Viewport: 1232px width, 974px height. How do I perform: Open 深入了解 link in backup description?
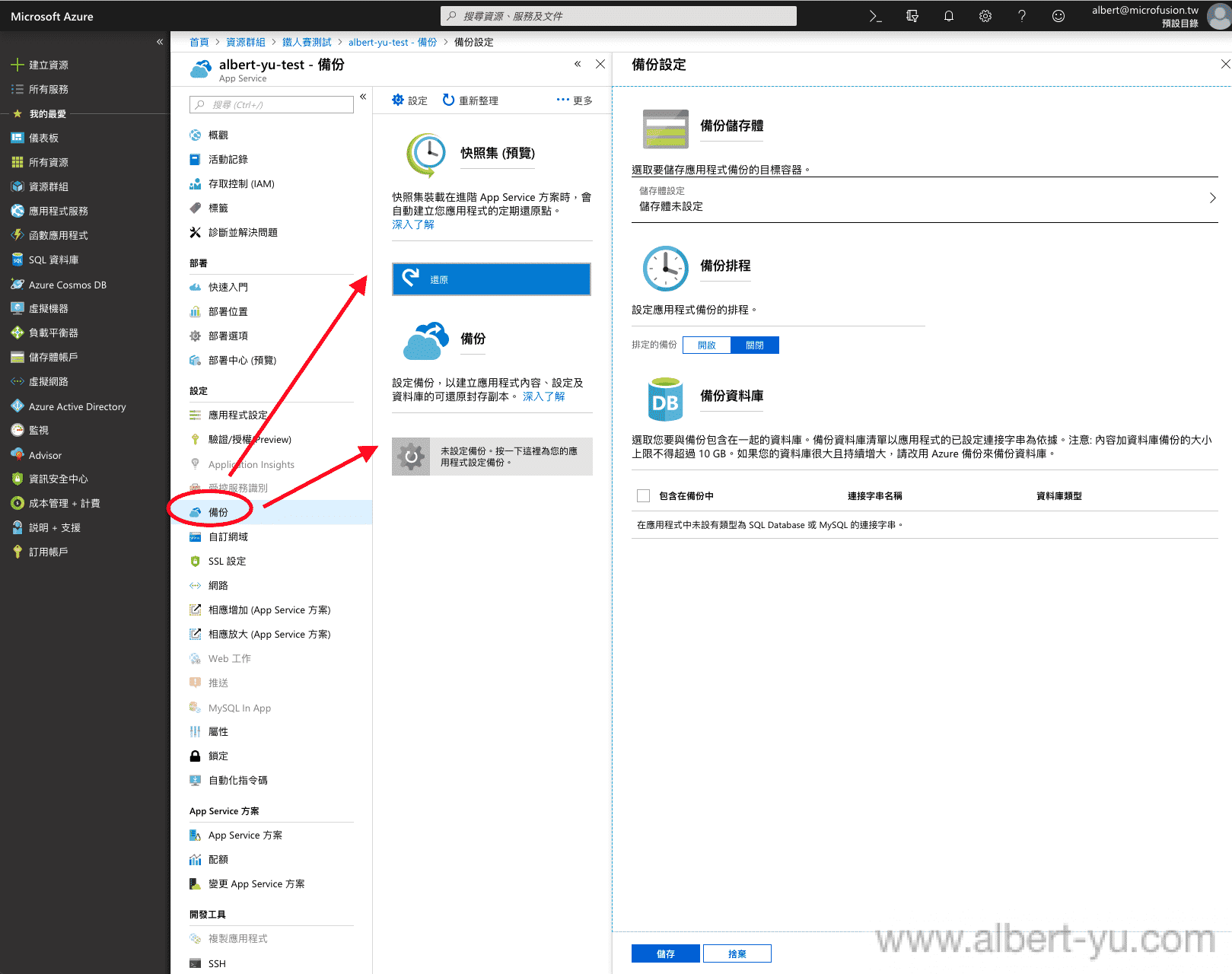[544, 396]
